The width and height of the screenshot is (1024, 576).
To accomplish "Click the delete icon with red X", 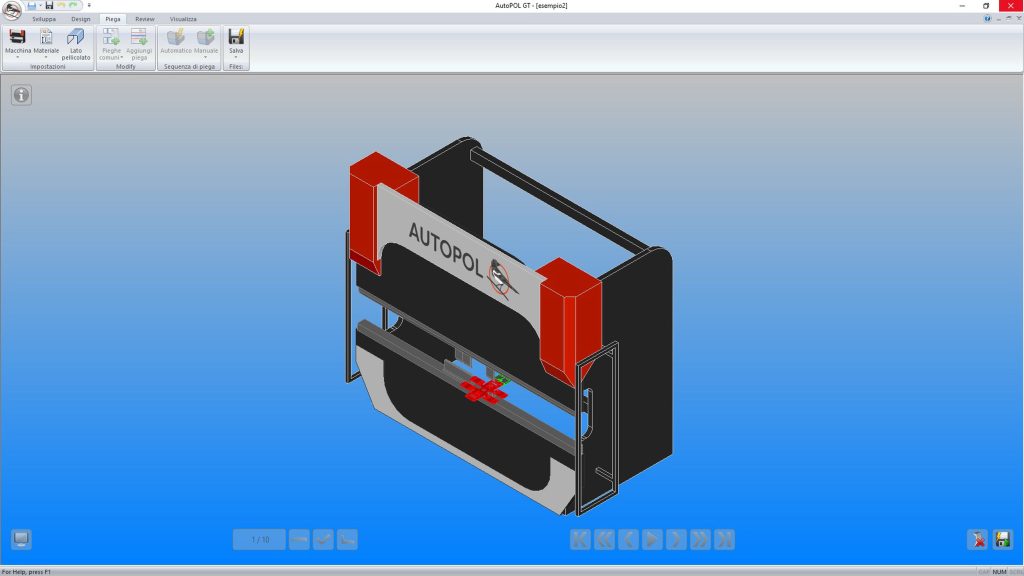I will 978,539.
